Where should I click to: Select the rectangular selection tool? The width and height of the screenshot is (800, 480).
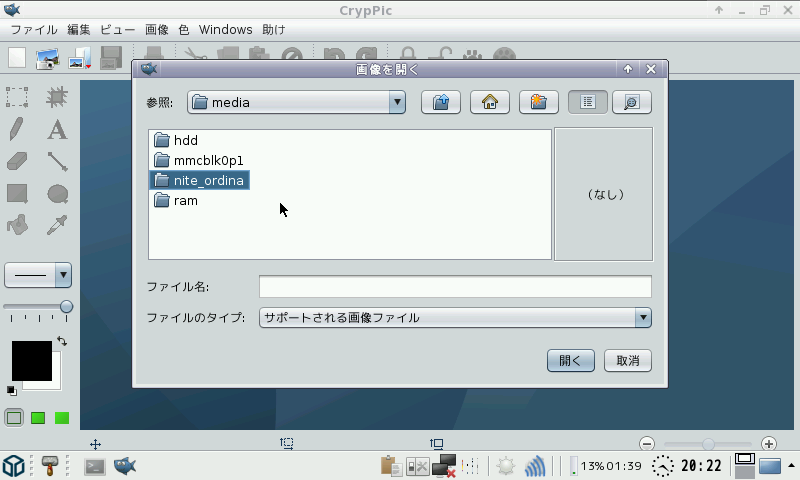(17, 97)
